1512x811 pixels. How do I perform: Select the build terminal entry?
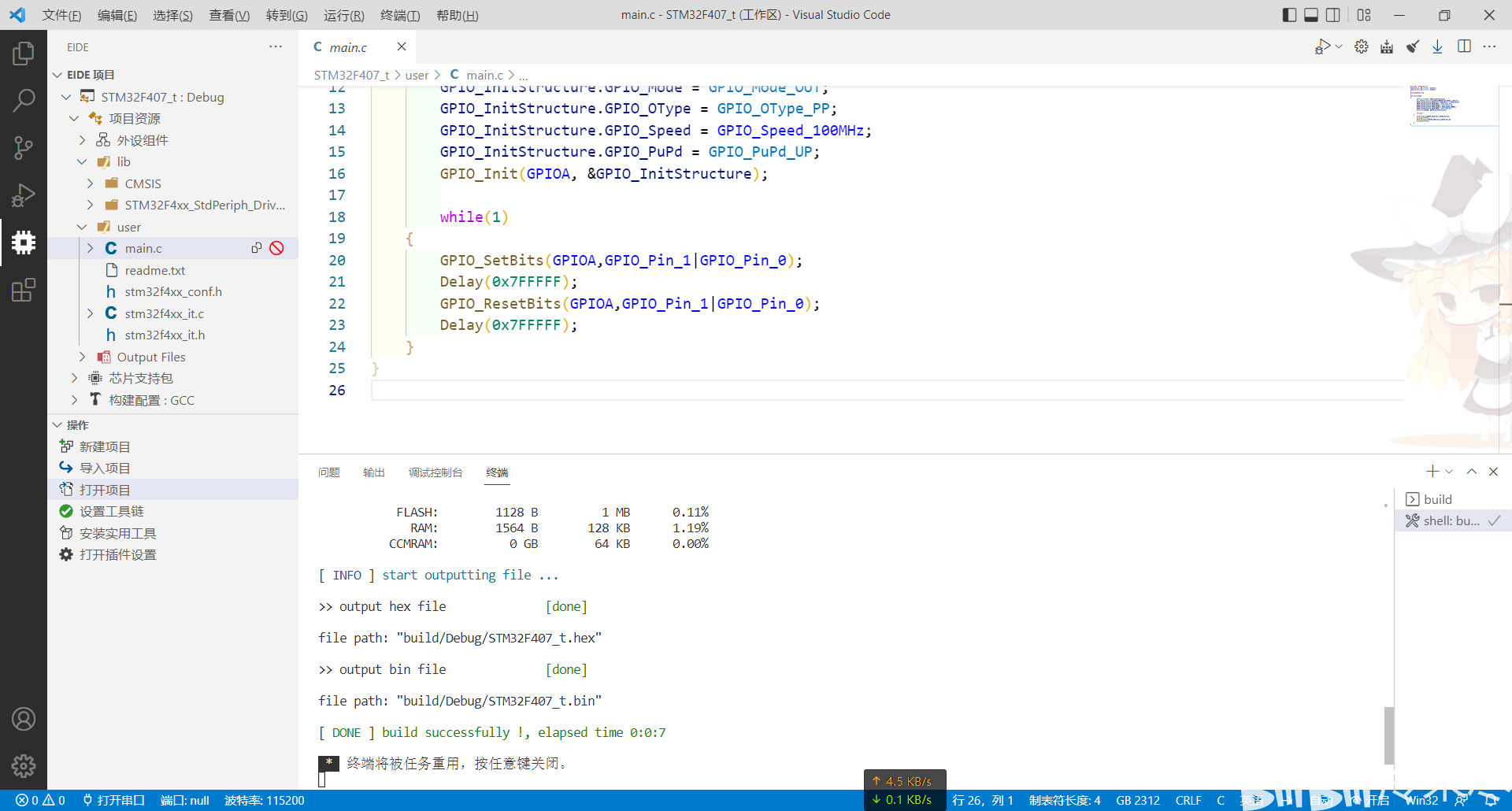[x=1453, y=499]
